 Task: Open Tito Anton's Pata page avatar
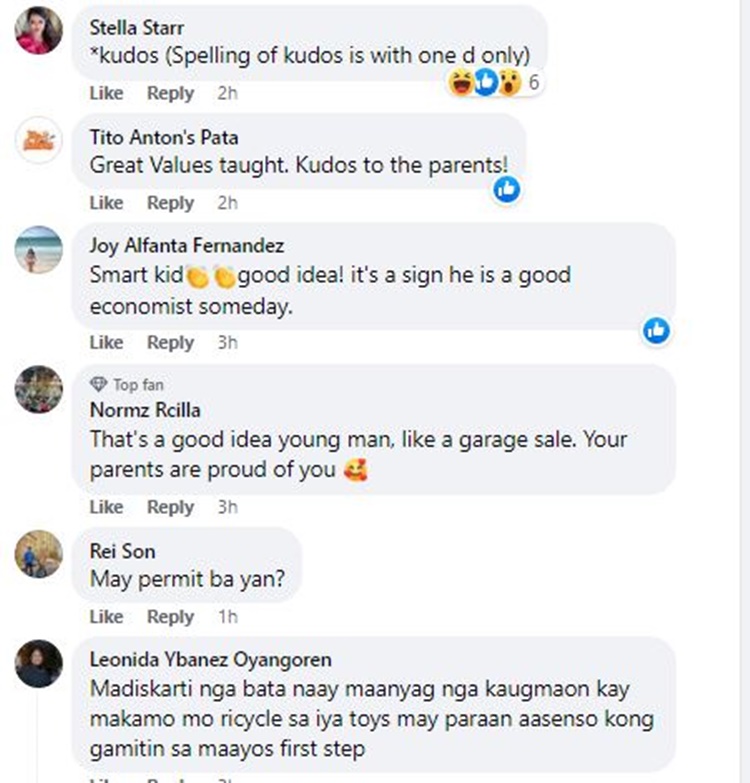click(39, 140)
